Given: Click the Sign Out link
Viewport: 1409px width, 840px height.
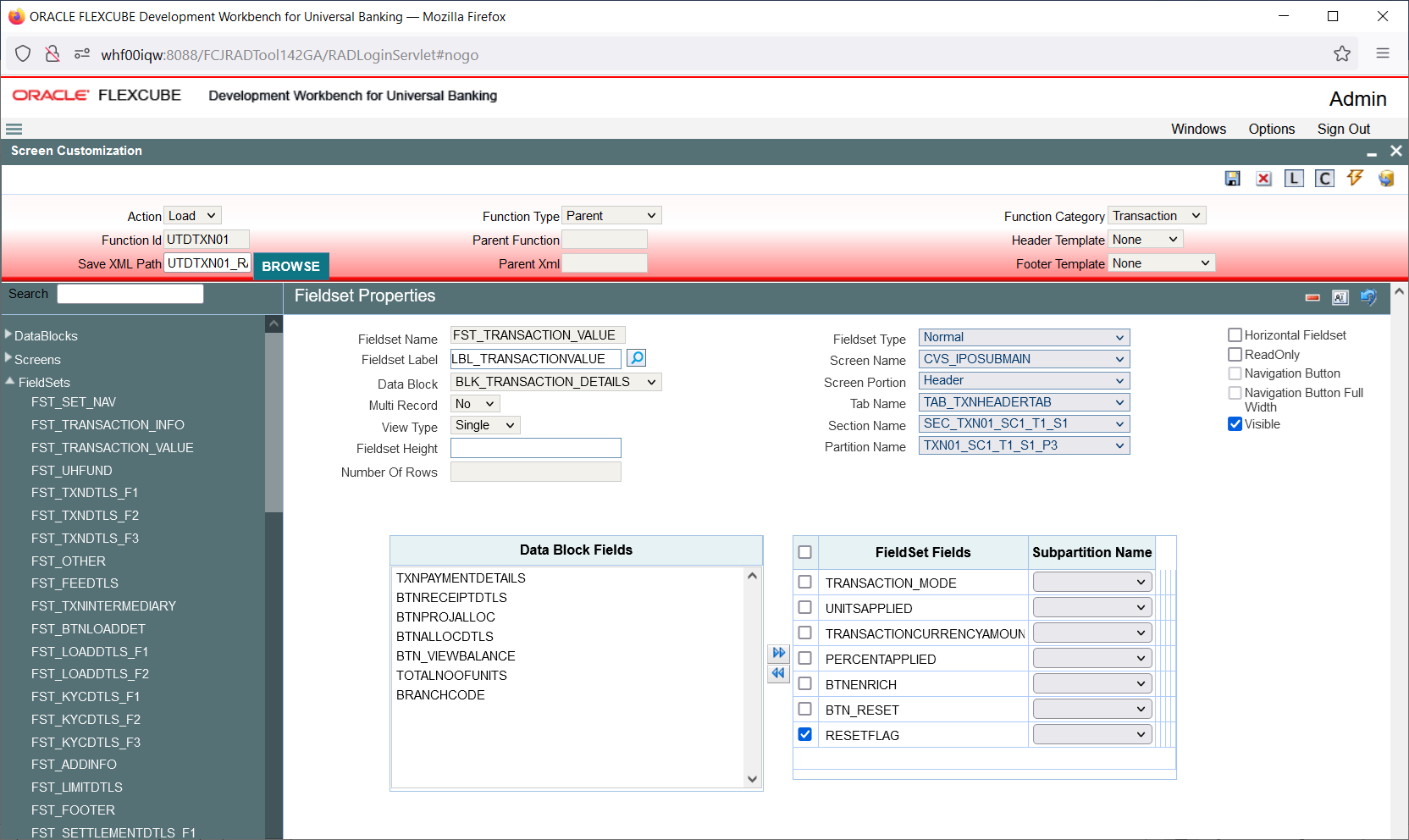Looking at the screenshot, I should click(1343, 129).
